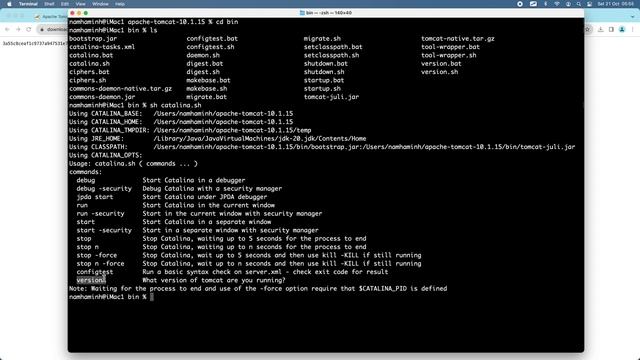The image size is (640, 360).
Task: Toggle browser side panel icon
Action: pyautogui.click(x=611, y=29)
